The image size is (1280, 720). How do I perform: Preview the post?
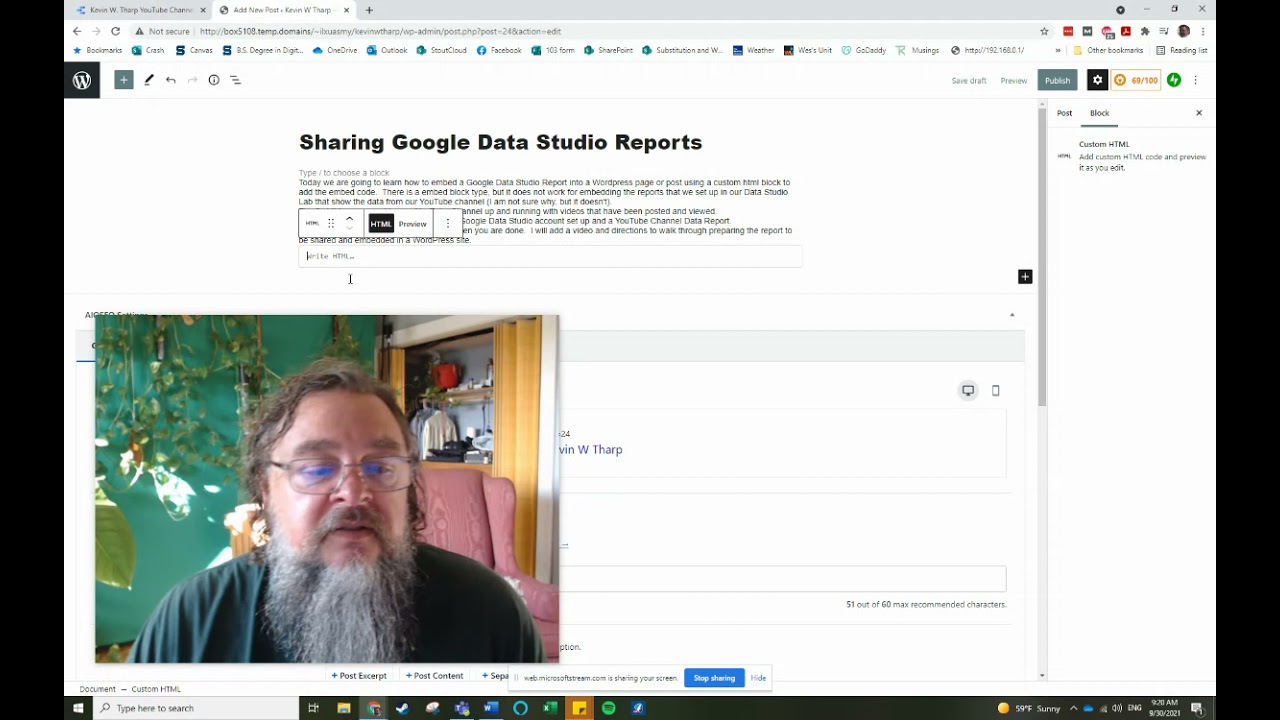1013,80
